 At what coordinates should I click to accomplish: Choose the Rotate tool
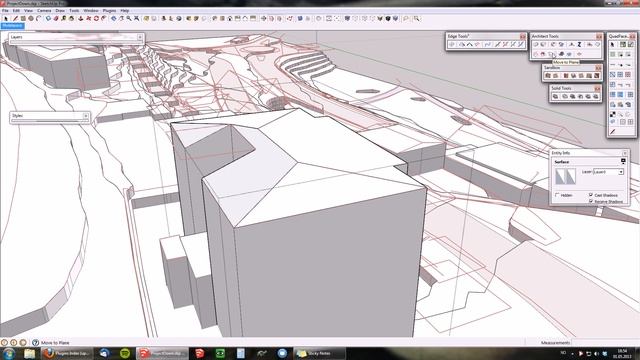pyautogui.click(x=96, y=18)
